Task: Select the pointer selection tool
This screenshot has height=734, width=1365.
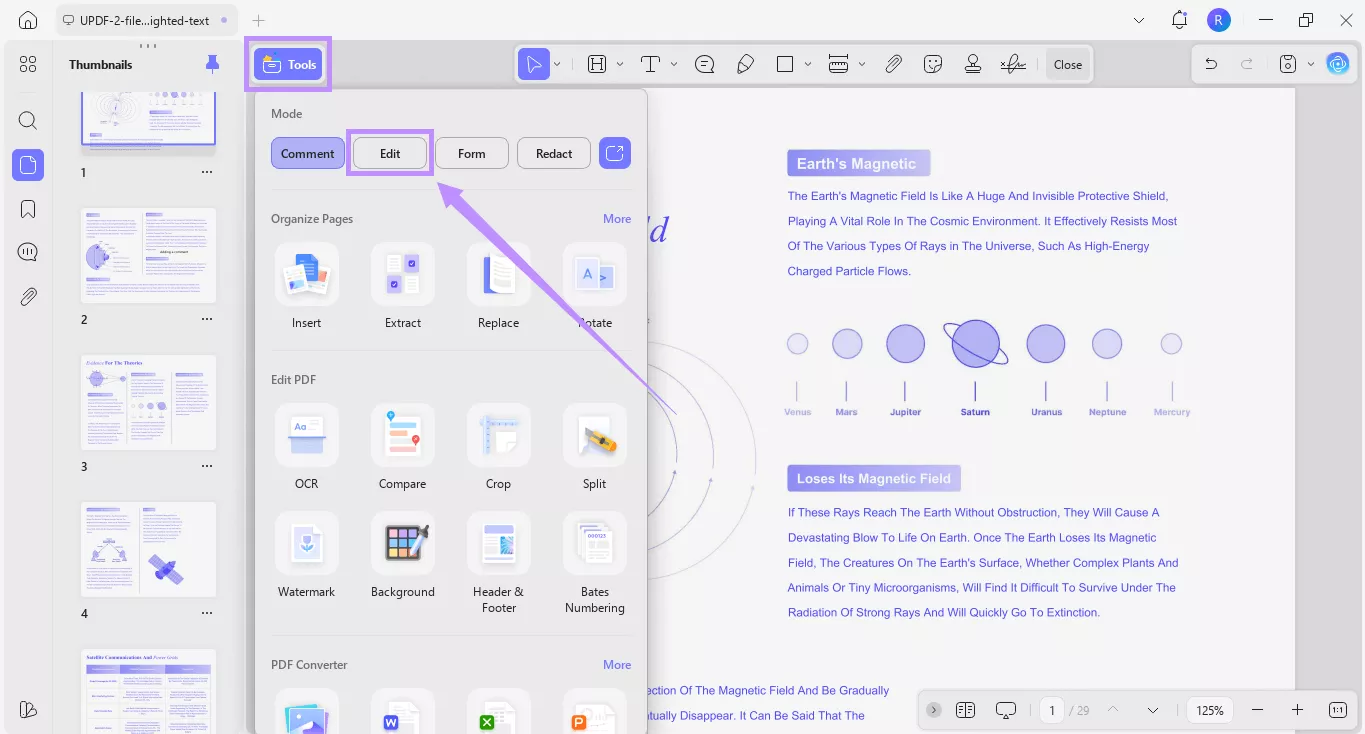Action: click(x=534, y=63)
